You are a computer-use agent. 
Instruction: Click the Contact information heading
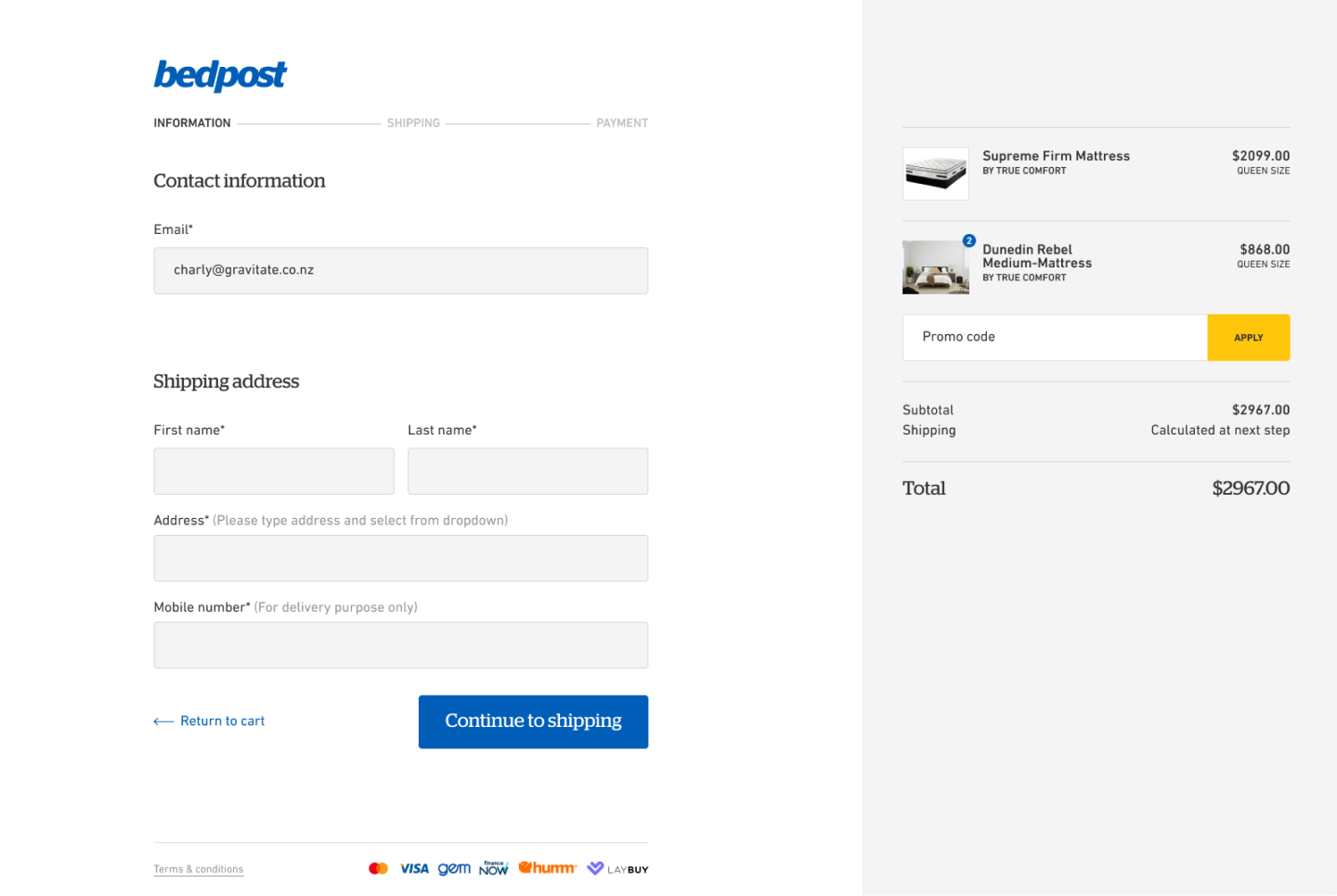(x=240, y=181)
